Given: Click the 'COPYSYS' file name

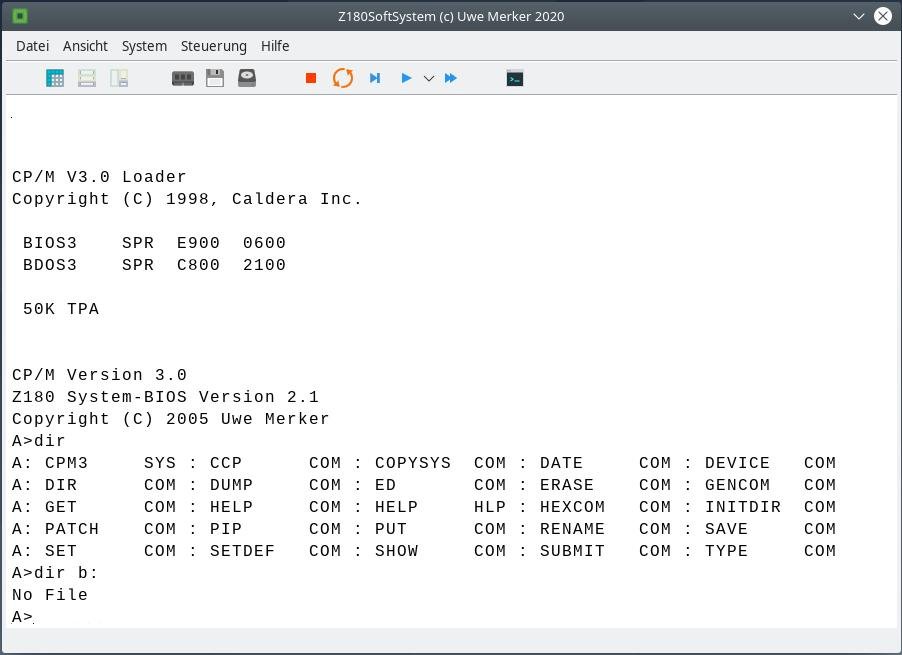Looking at the screenshot, I should [x=412, y=464].
